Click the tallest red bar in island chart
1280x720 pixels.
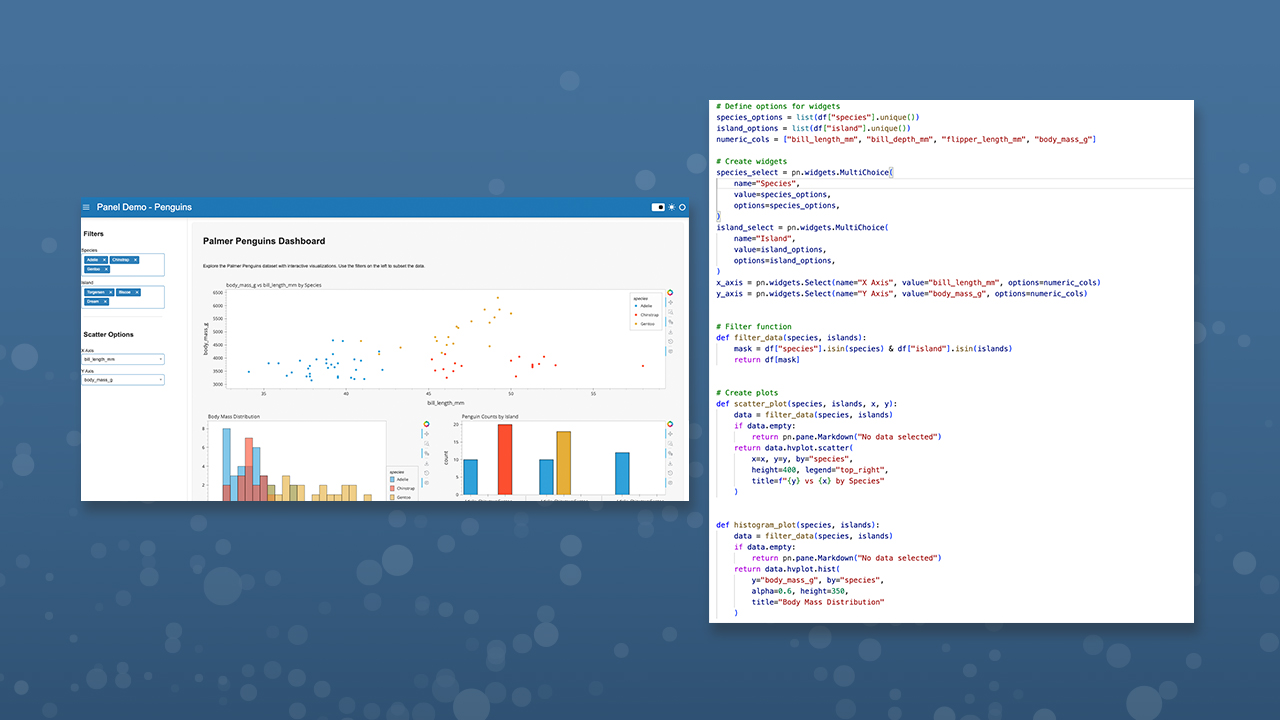505,460
